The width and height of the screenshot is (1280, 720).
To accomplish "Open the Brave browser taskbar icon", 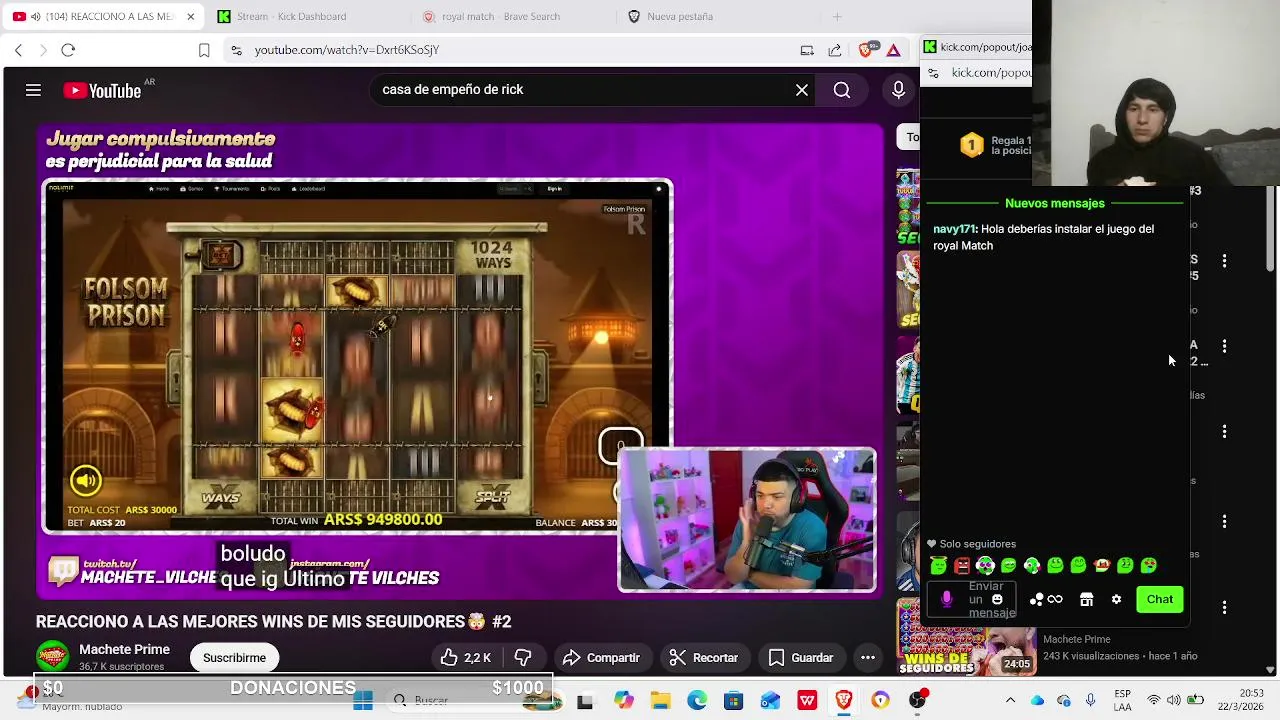I will point(843,701).
